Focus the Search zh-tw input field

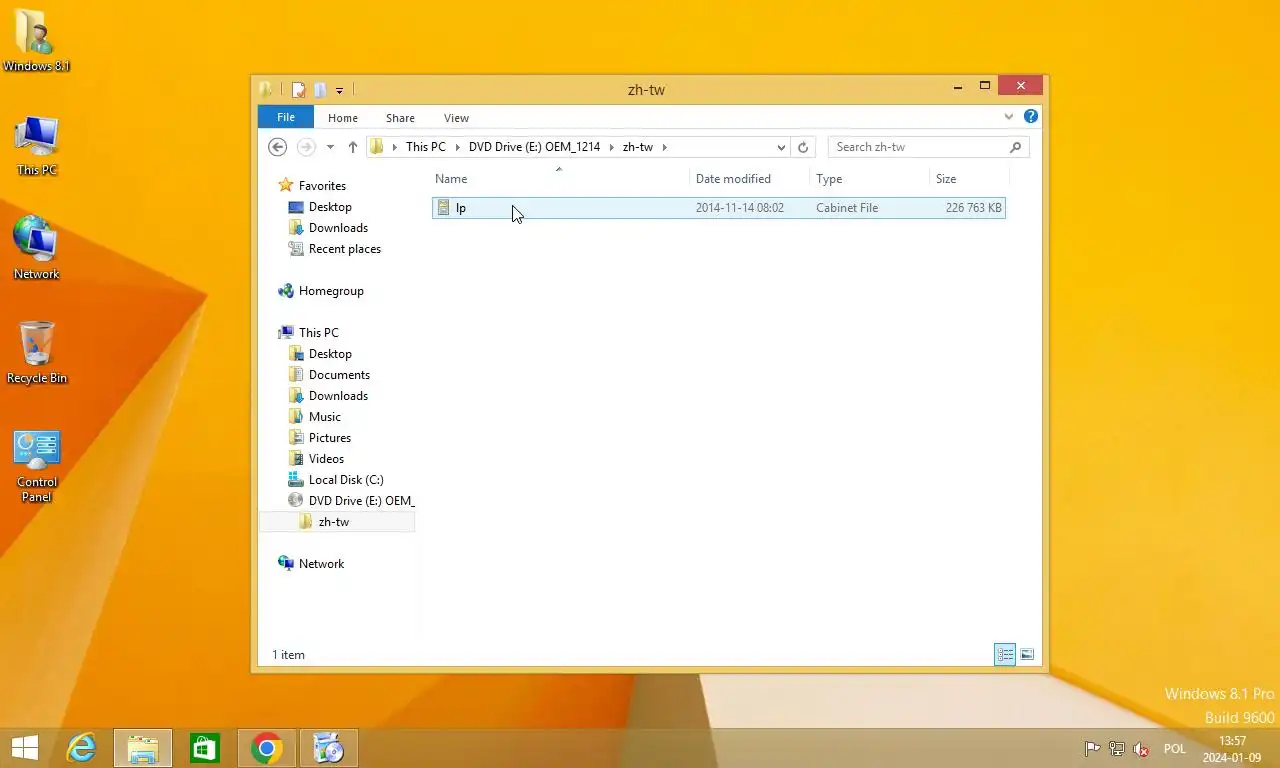pos(928,147)
